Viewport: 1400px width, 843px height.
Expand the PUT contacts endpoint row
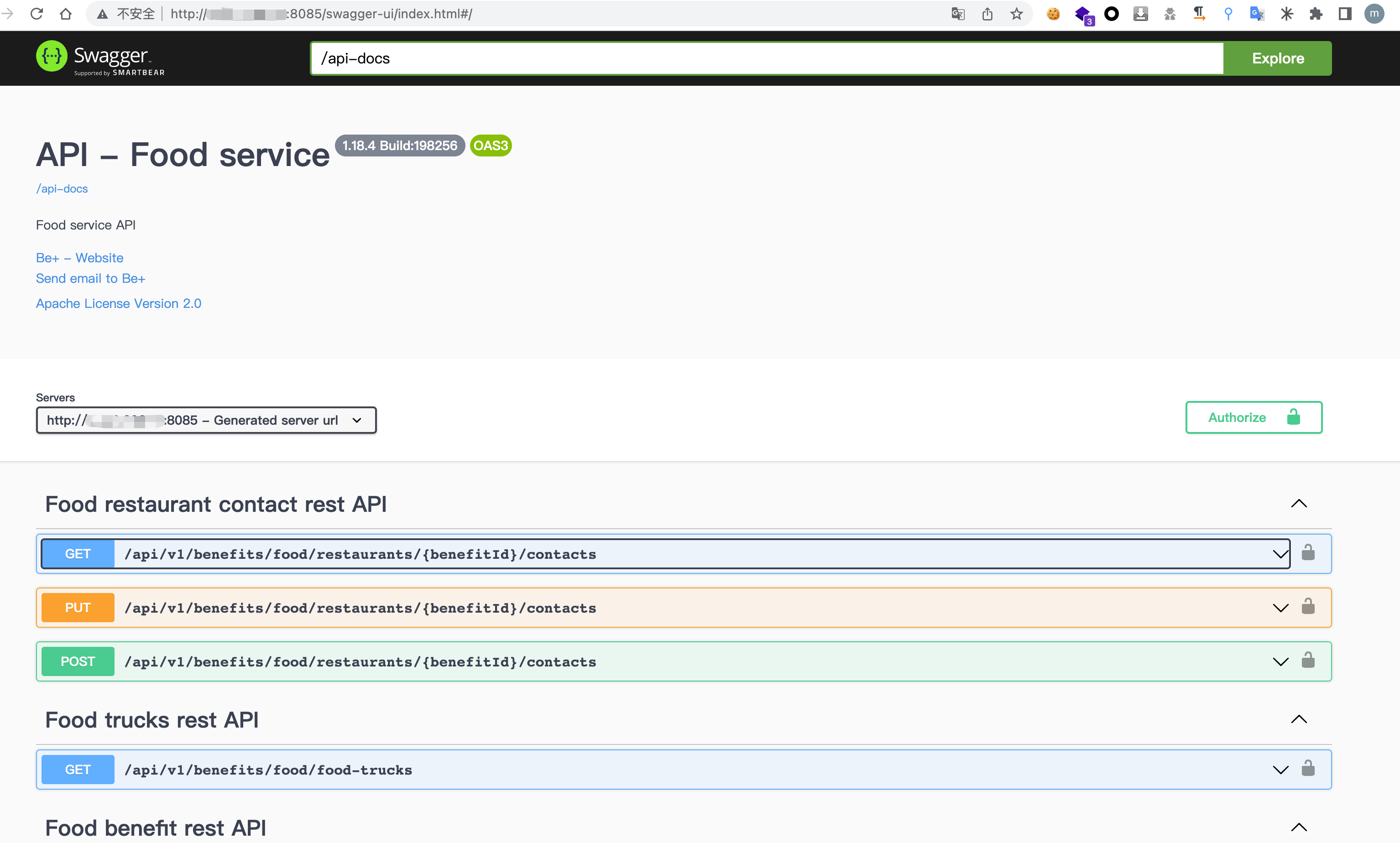pyautogui.click(x=1280, y=608)
